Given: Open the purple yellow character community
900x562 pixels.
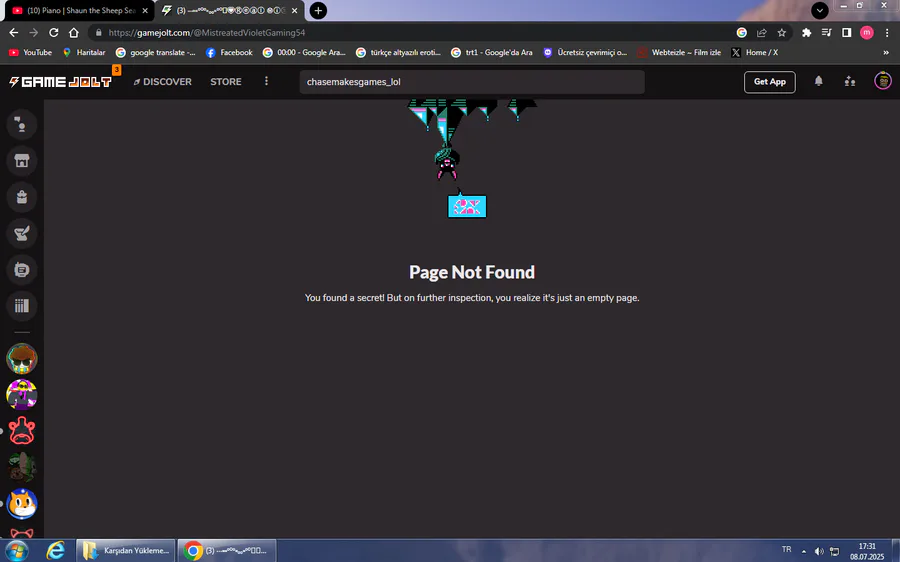Looking at the screenshot, I should coord(22,394).
